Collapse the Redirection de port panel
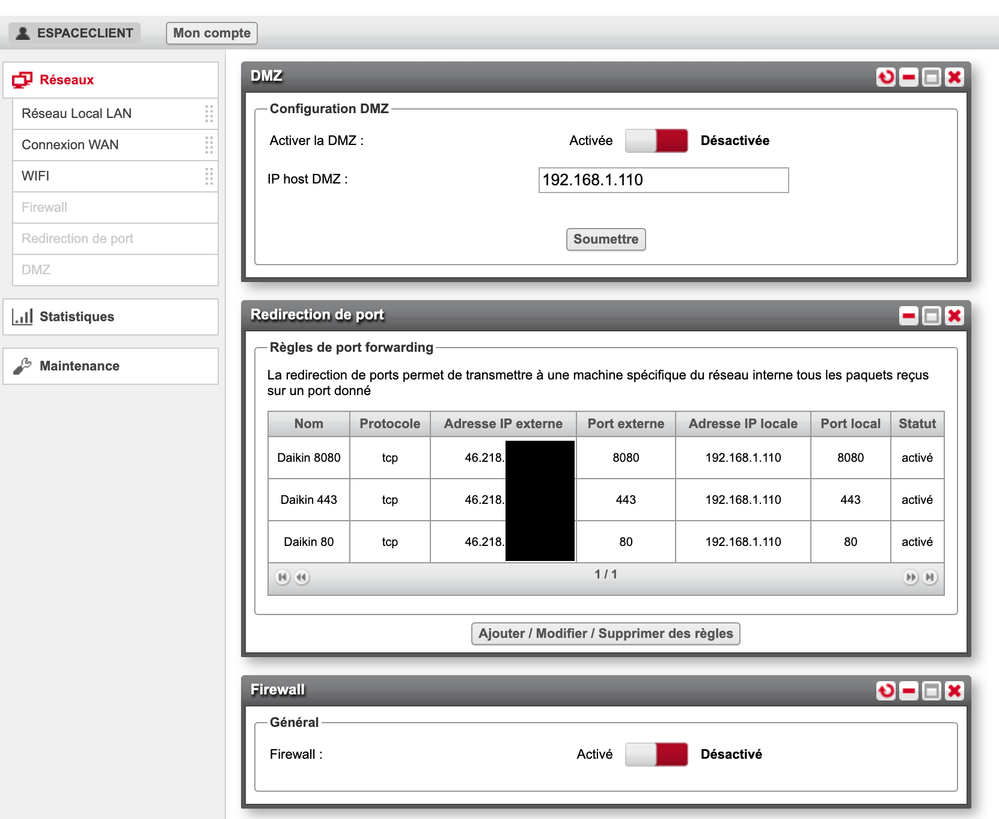Viewport: 999px width, 819px height. click(x=909, y=316)
